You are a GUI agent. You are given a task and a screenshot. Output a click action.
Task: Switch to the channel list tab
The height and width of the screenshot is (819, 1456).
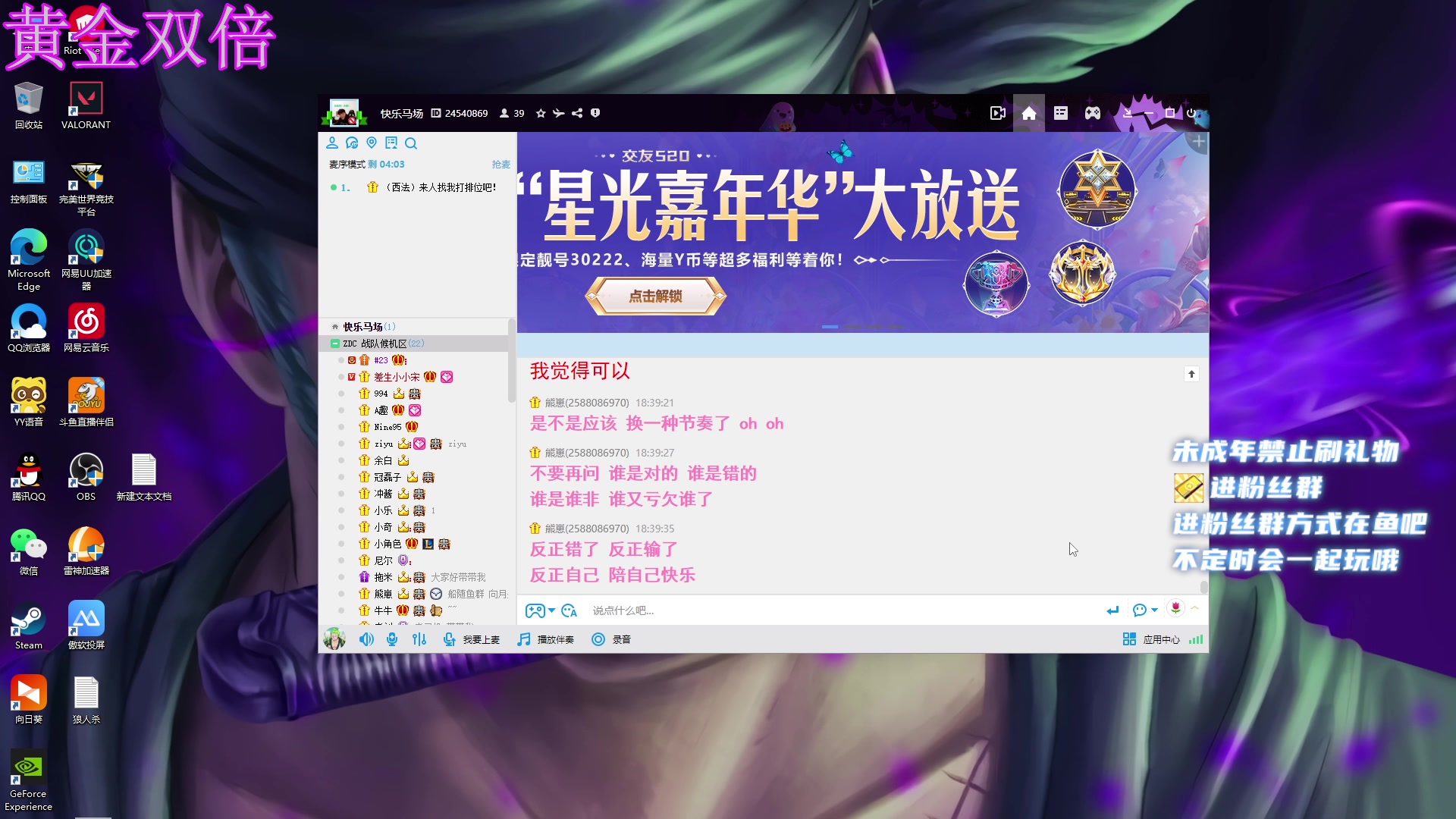coord(1060,112)
